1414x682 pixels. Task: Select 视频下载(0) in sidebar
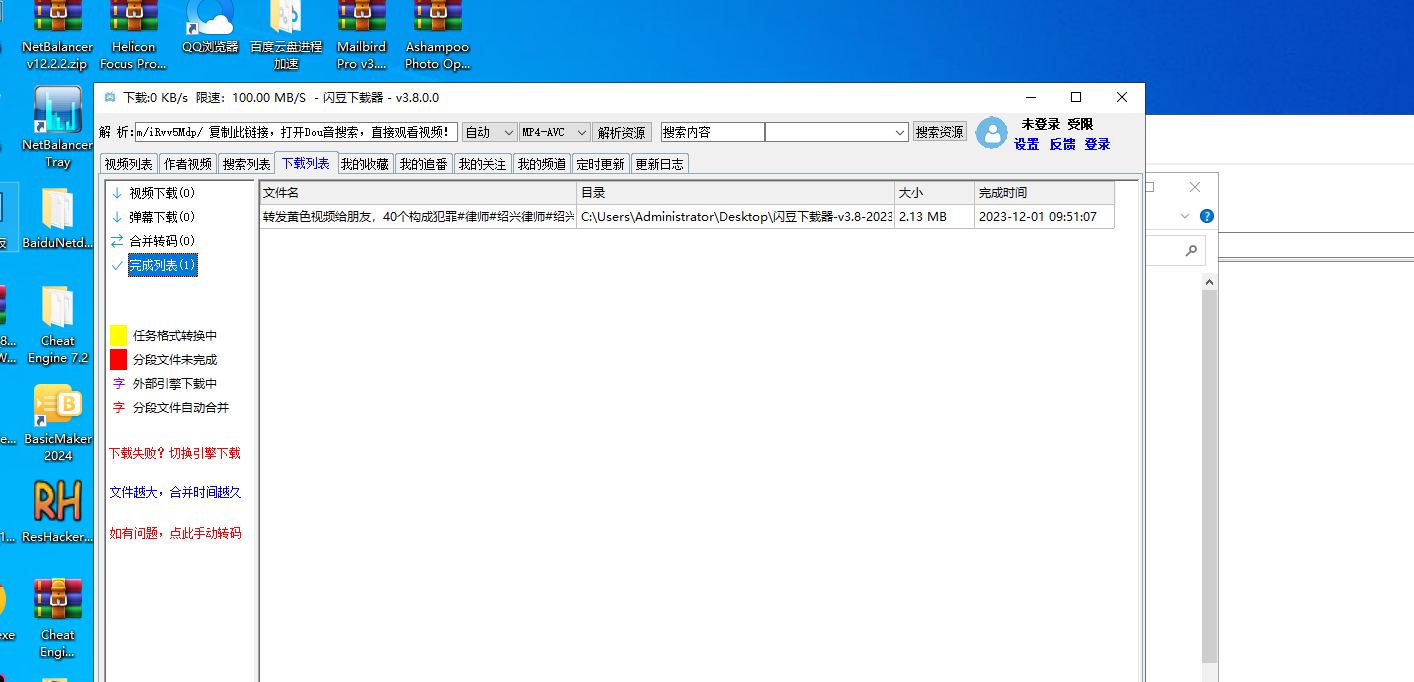(162, 193)
